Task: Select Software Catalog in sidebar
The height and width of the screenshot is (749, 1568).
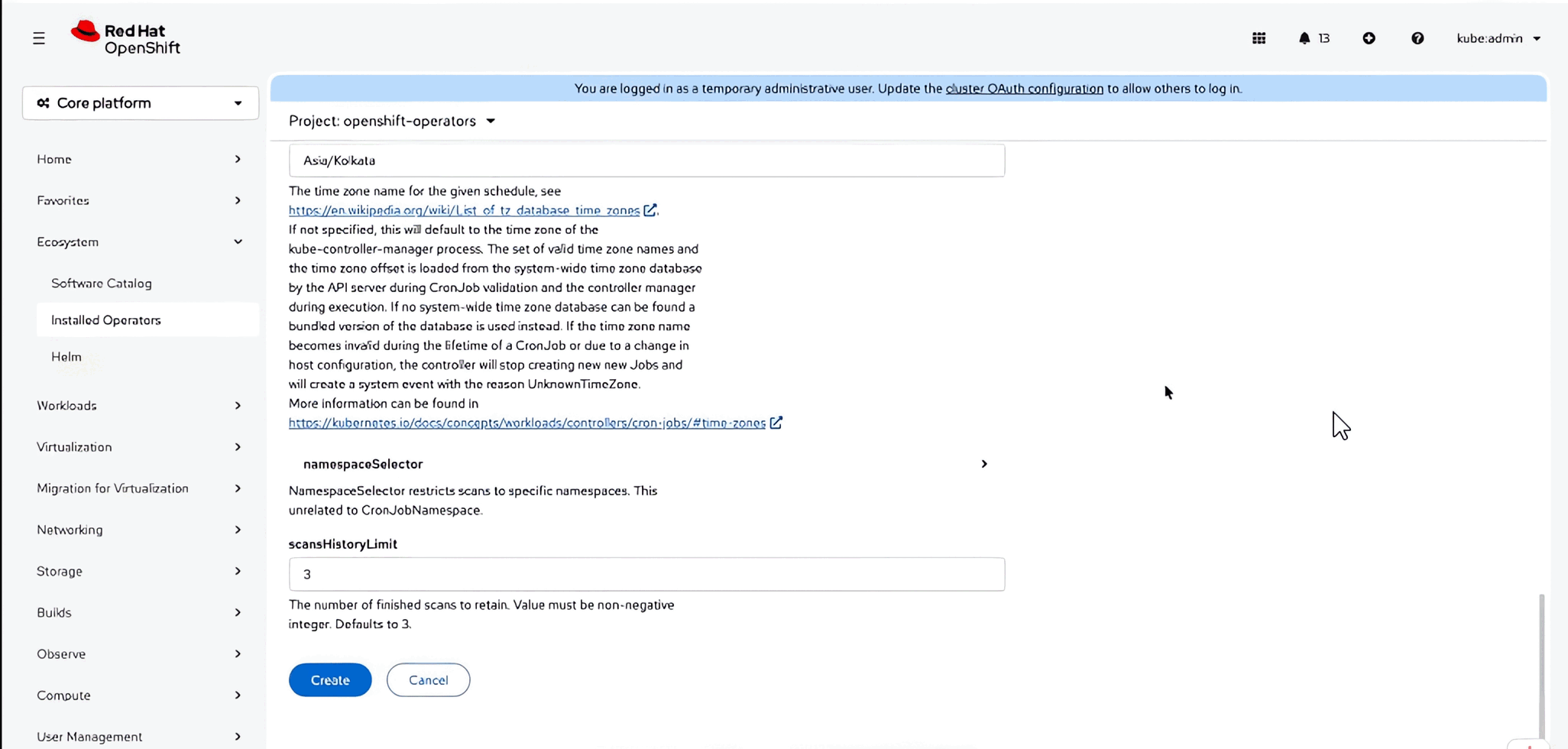Action: tap(102, 284)
